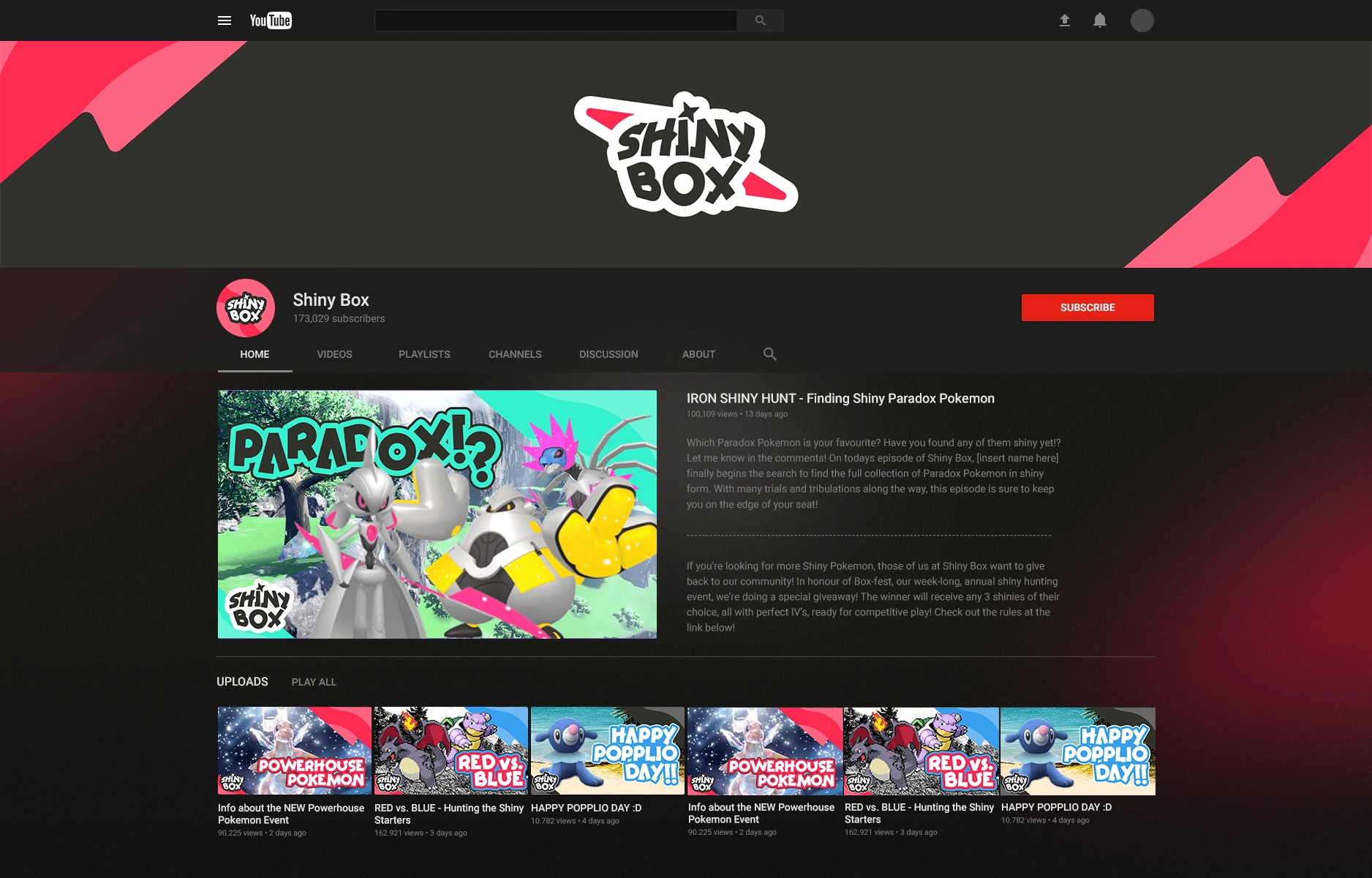The width and height of the screenshot is (1372, 878).
Task: Subscribe to the Shiny Box channel
Action: (x=1088, y=308)
